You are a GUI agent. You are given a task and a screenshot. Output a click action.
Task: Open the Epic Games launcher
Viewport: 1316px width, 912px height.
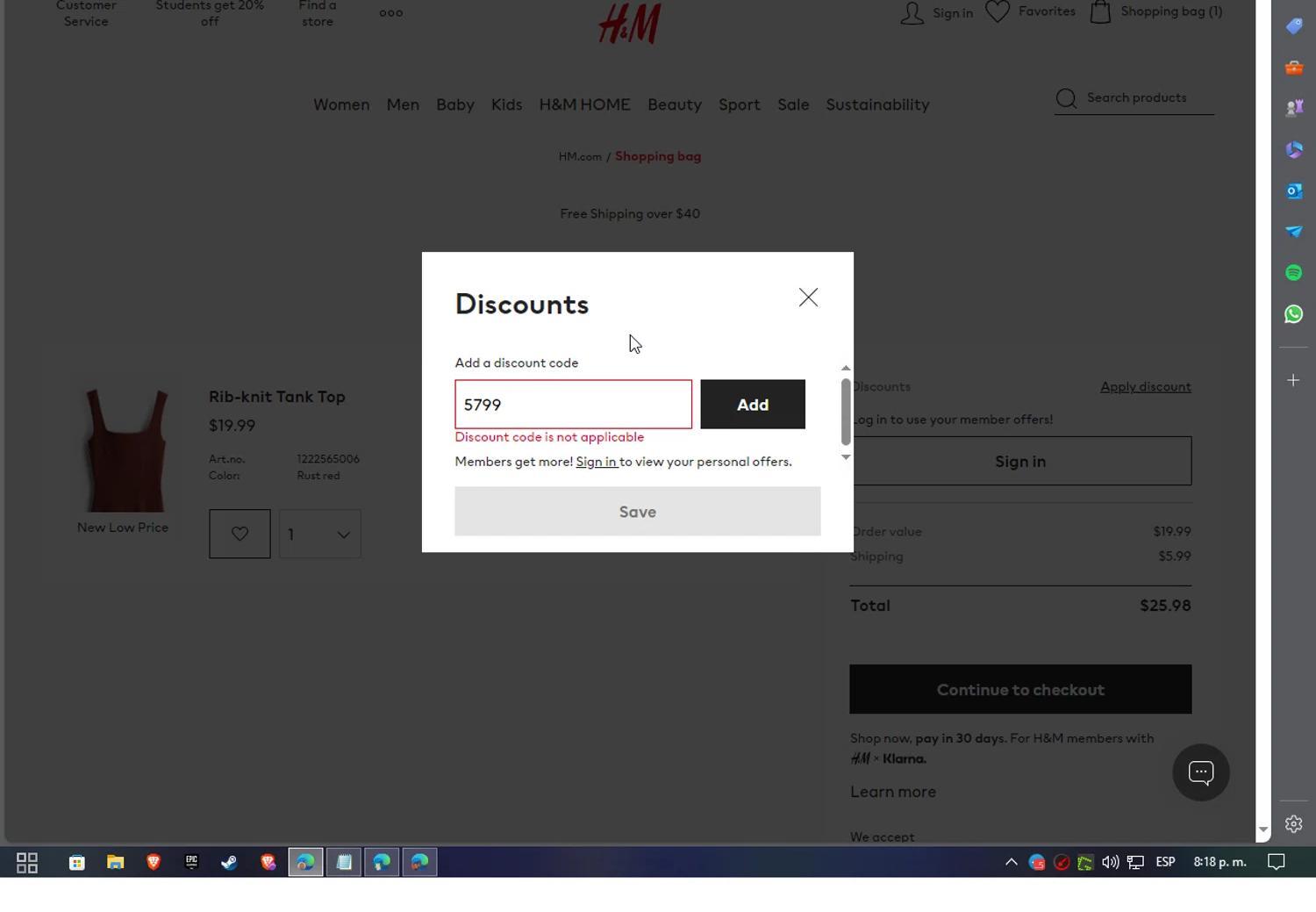190,862
